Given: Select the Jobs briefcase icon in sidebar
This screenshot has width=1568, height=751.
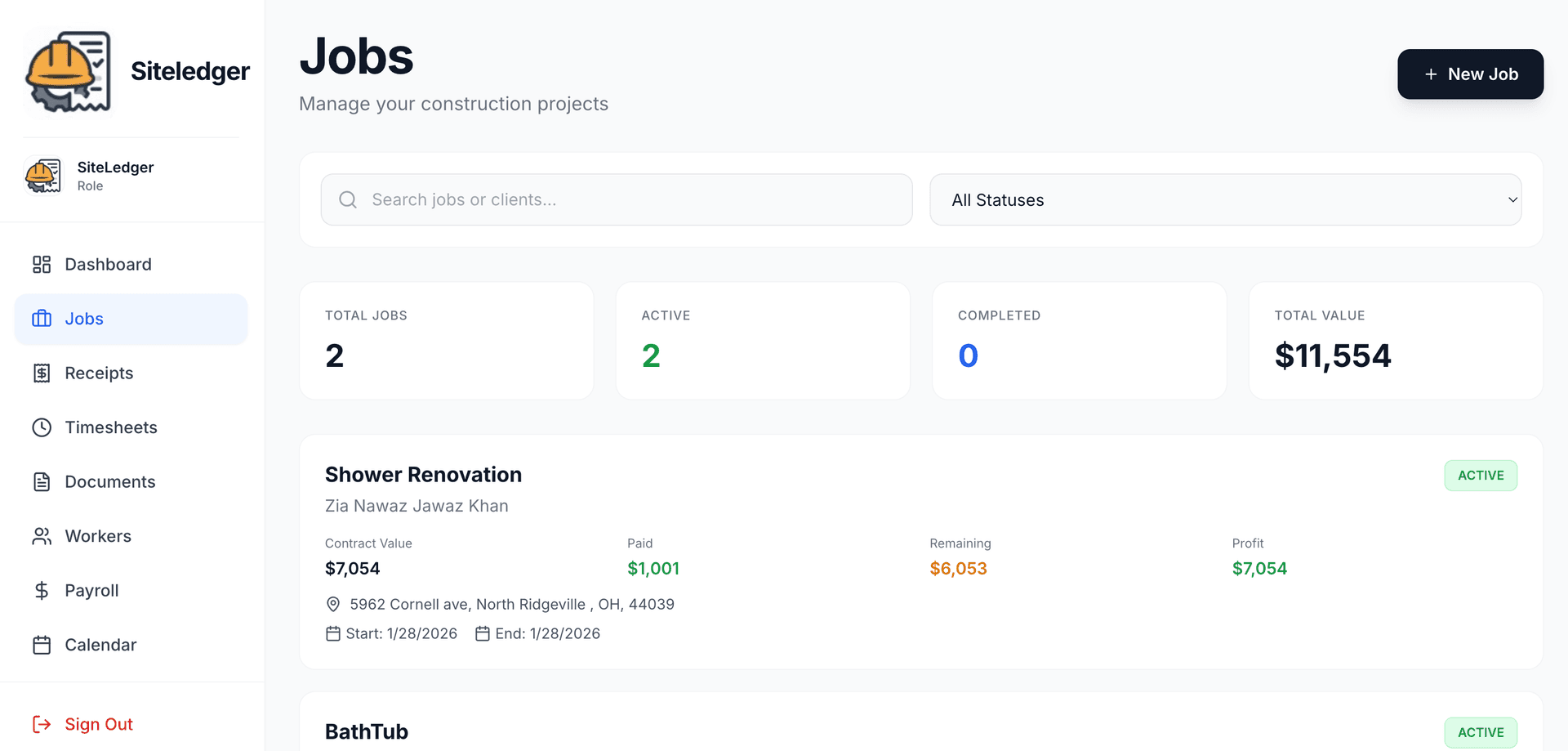Looking at the screenshot, I should pyautogui.click(x=42, y=319).
